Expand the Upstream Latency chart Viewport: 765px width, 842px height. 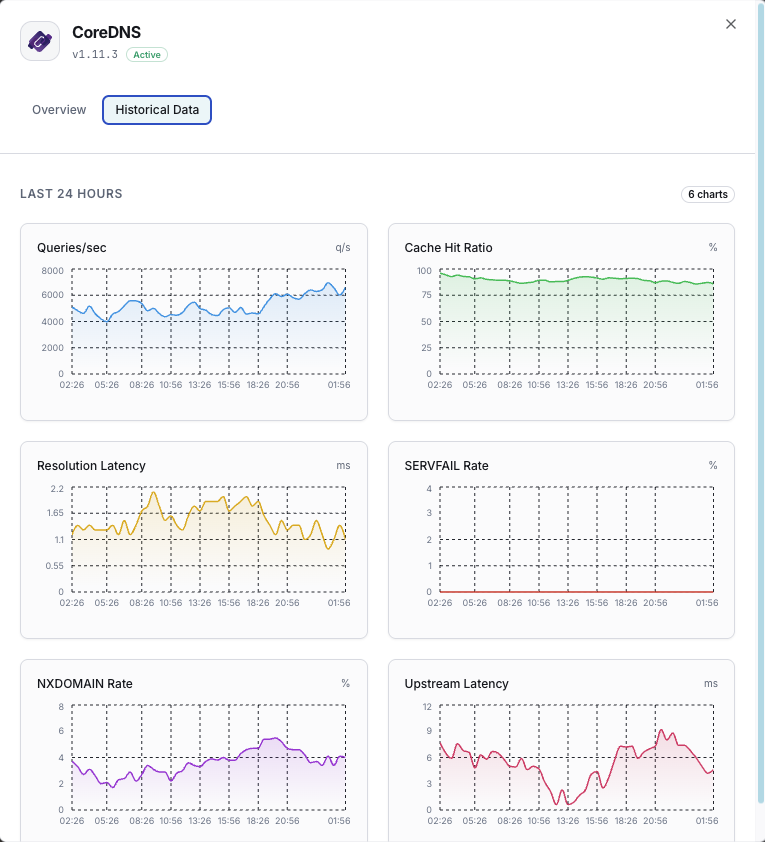point(560,758)
